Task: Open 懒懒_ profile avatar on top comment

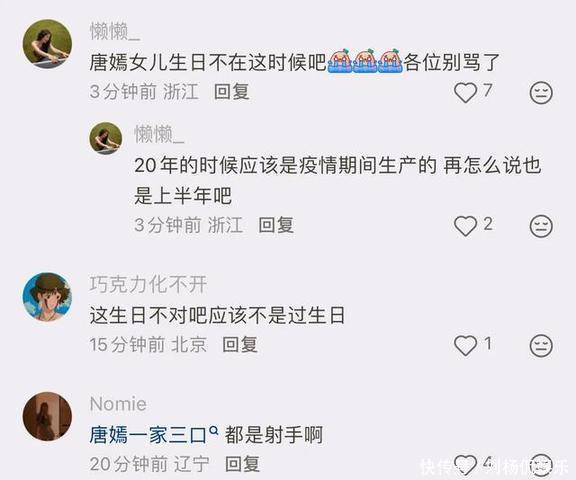Action: (47, 44)
